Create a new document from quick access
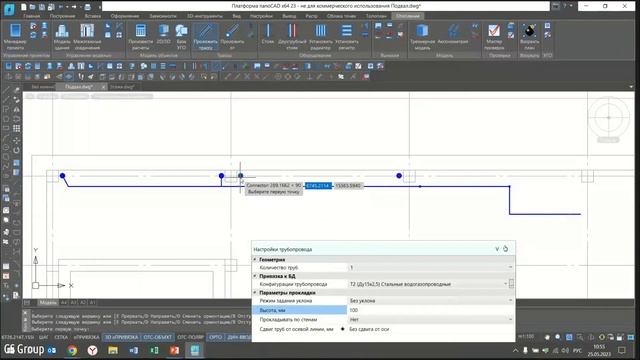640x360 pixels. point(24,7)
